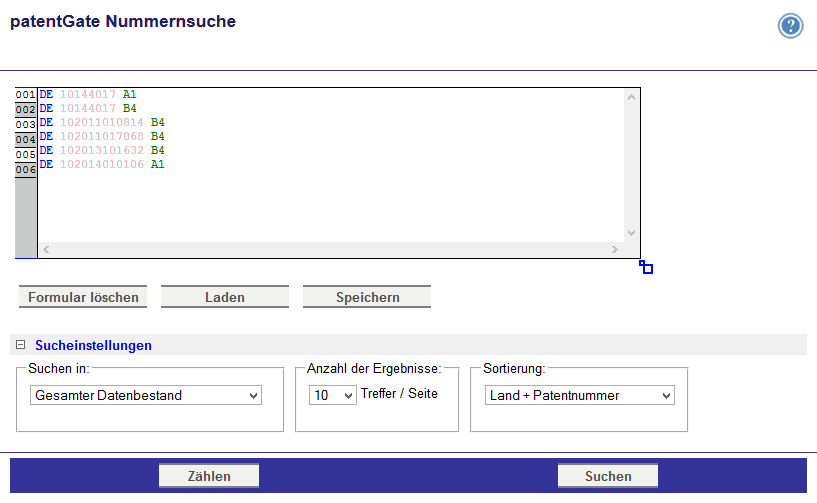
Task: Collapse the Sucheinstellungen section minus icon
Action: pyautogui.click(x=20, y=345)
